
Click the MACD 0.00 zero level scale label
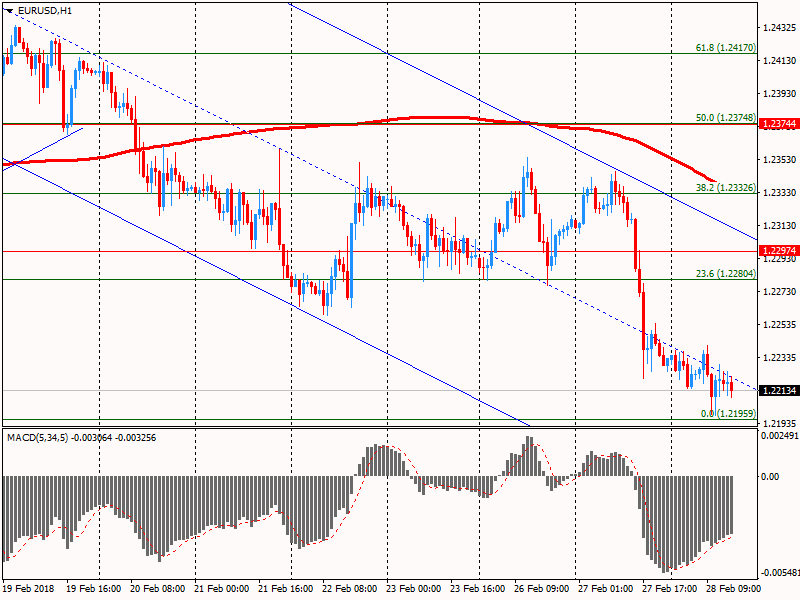[770, 477]
